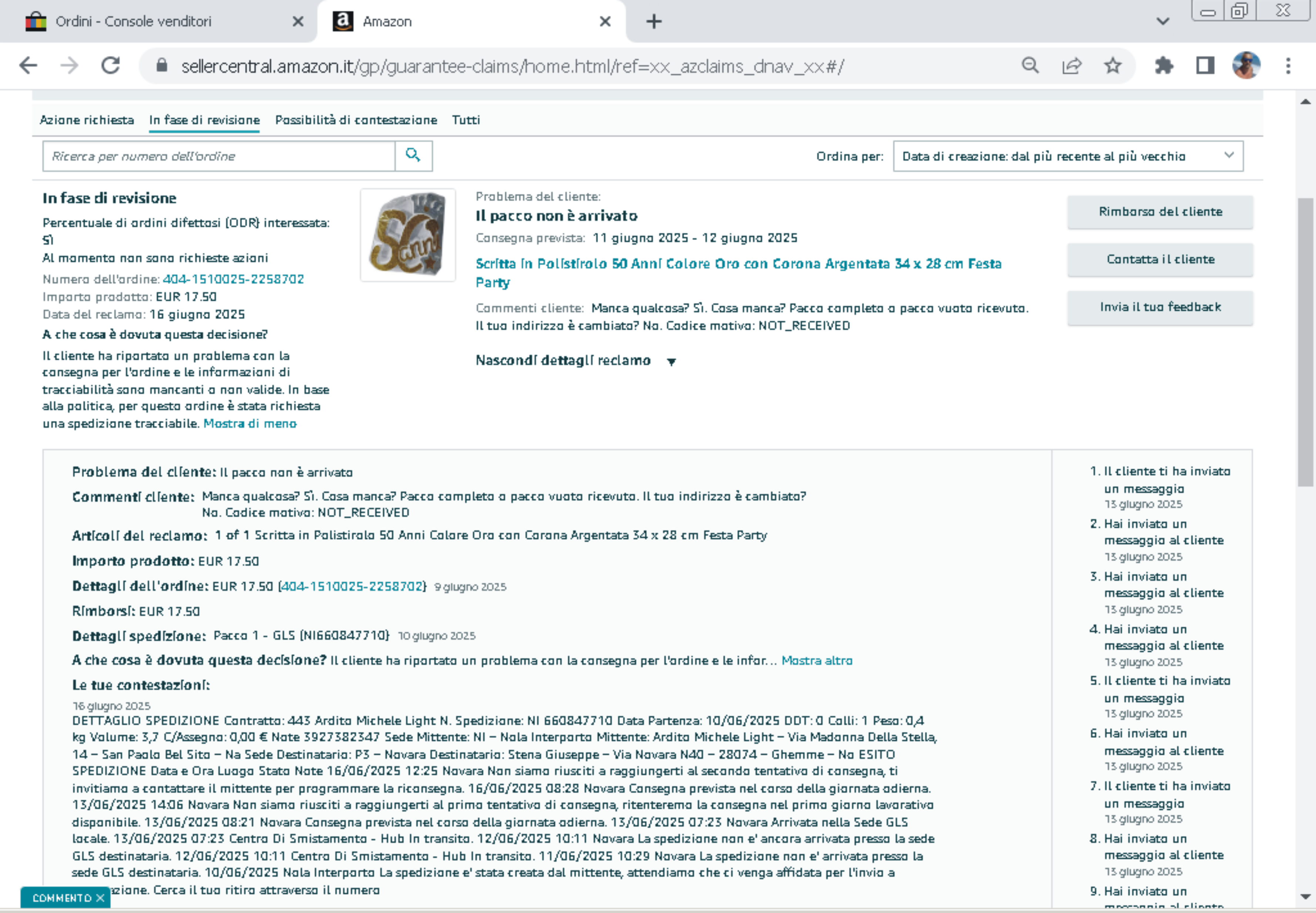Click the page vertical scrollbar thumb
The height and width of the screenshot is (913, 1316).
click(x=1305, y=342)
